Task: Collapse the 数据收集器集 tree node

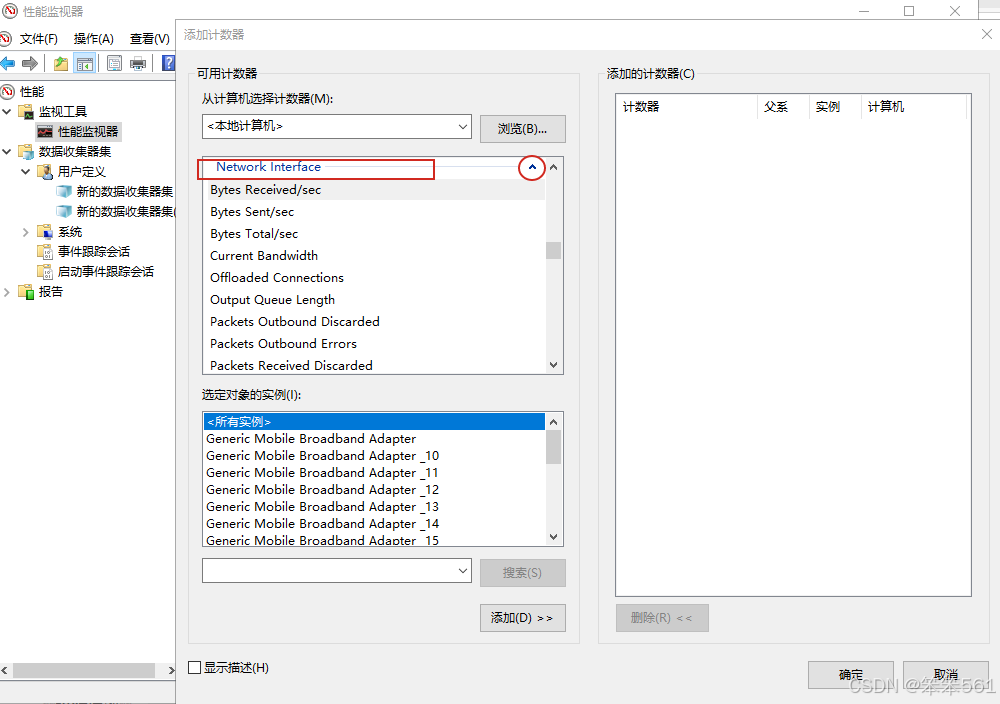Action: point(6,152)
